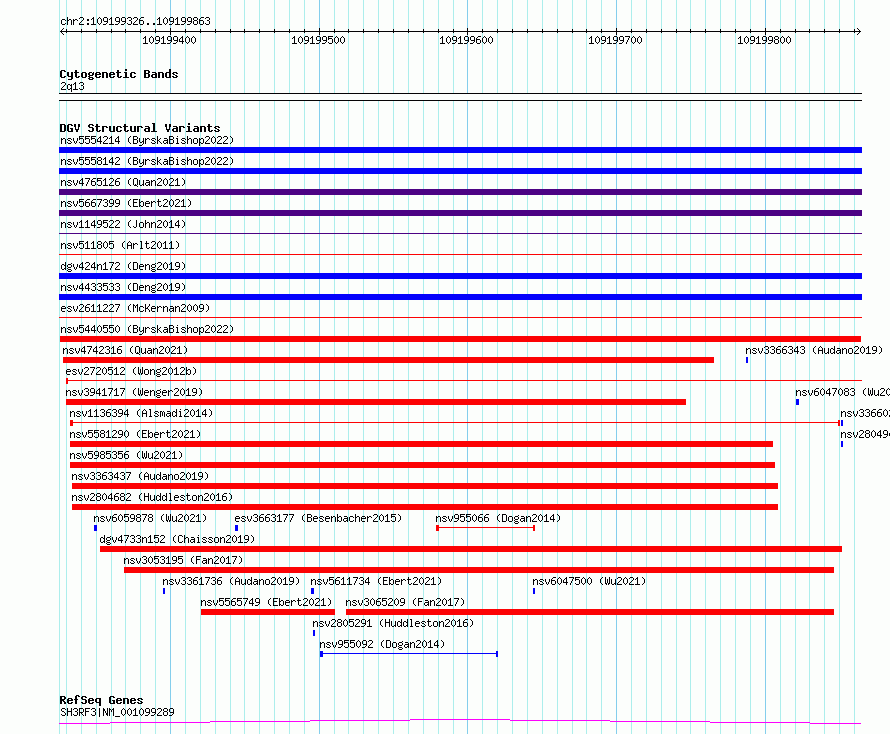Click nsv3363437 (Audano2019) variant label
Viewport: 890px width, 734px height.
(140, 476)
